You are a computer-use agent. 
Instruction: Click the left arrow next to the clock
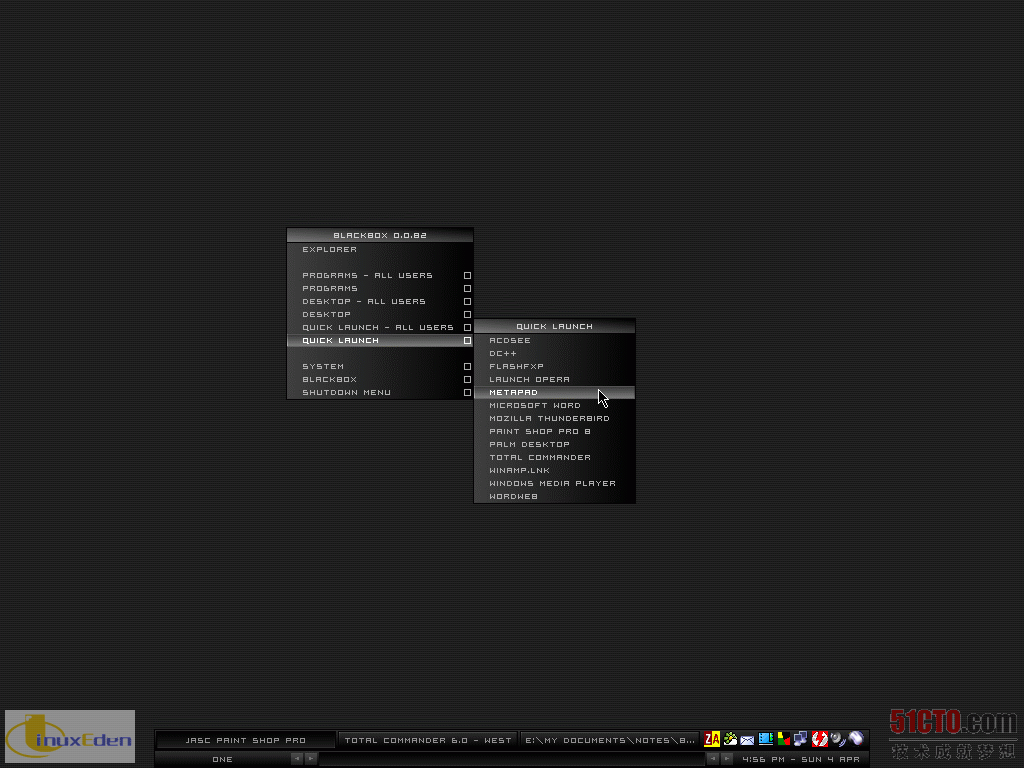pos(713,759)
